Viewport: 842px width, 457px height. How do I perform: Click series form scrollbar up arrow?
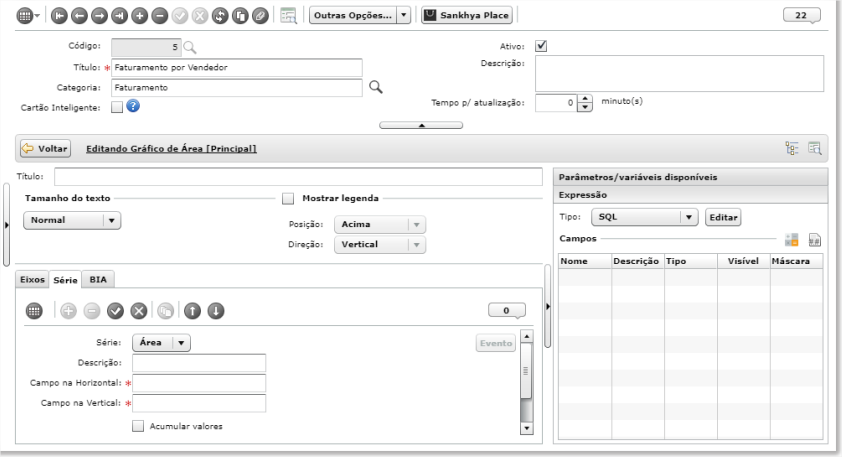pyautogui.click(x=527, y=336)
